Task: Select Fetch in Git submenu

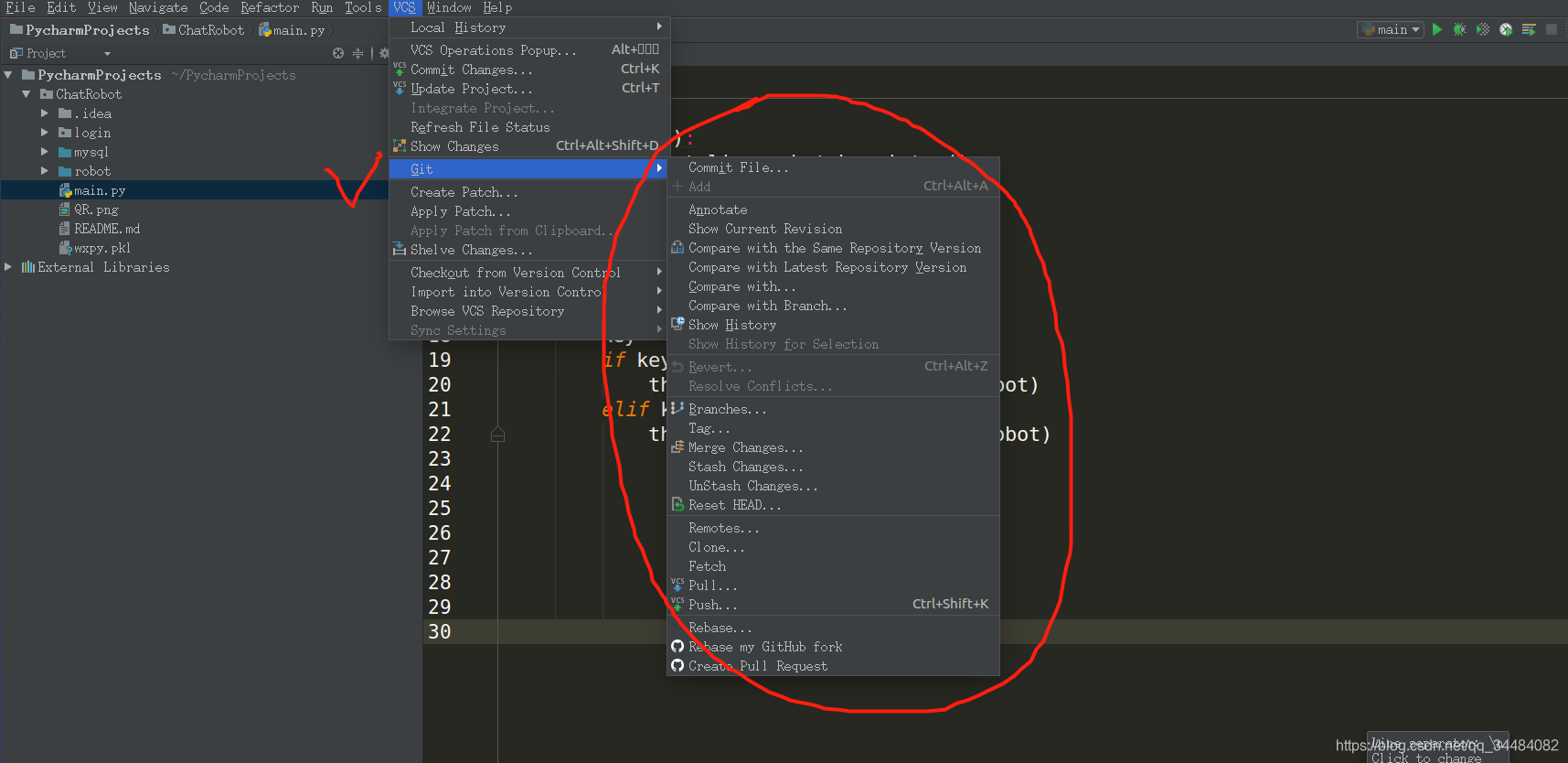Action: point(833,566)
